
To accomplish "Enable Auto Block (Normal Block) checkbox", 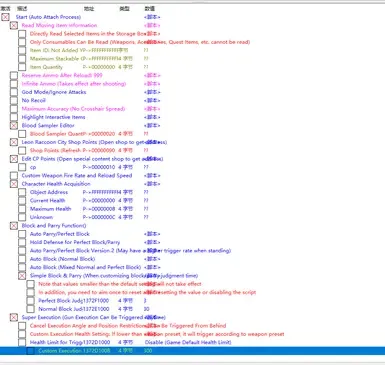I will pyautogui.click(x=22, y=259).
